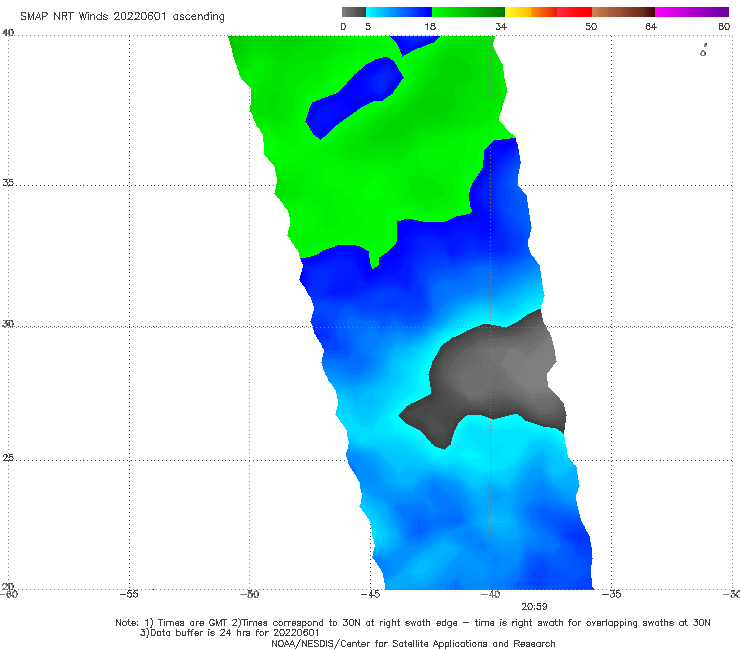
Task: Click the small island outline at top right
Action: tap(703, 51)
